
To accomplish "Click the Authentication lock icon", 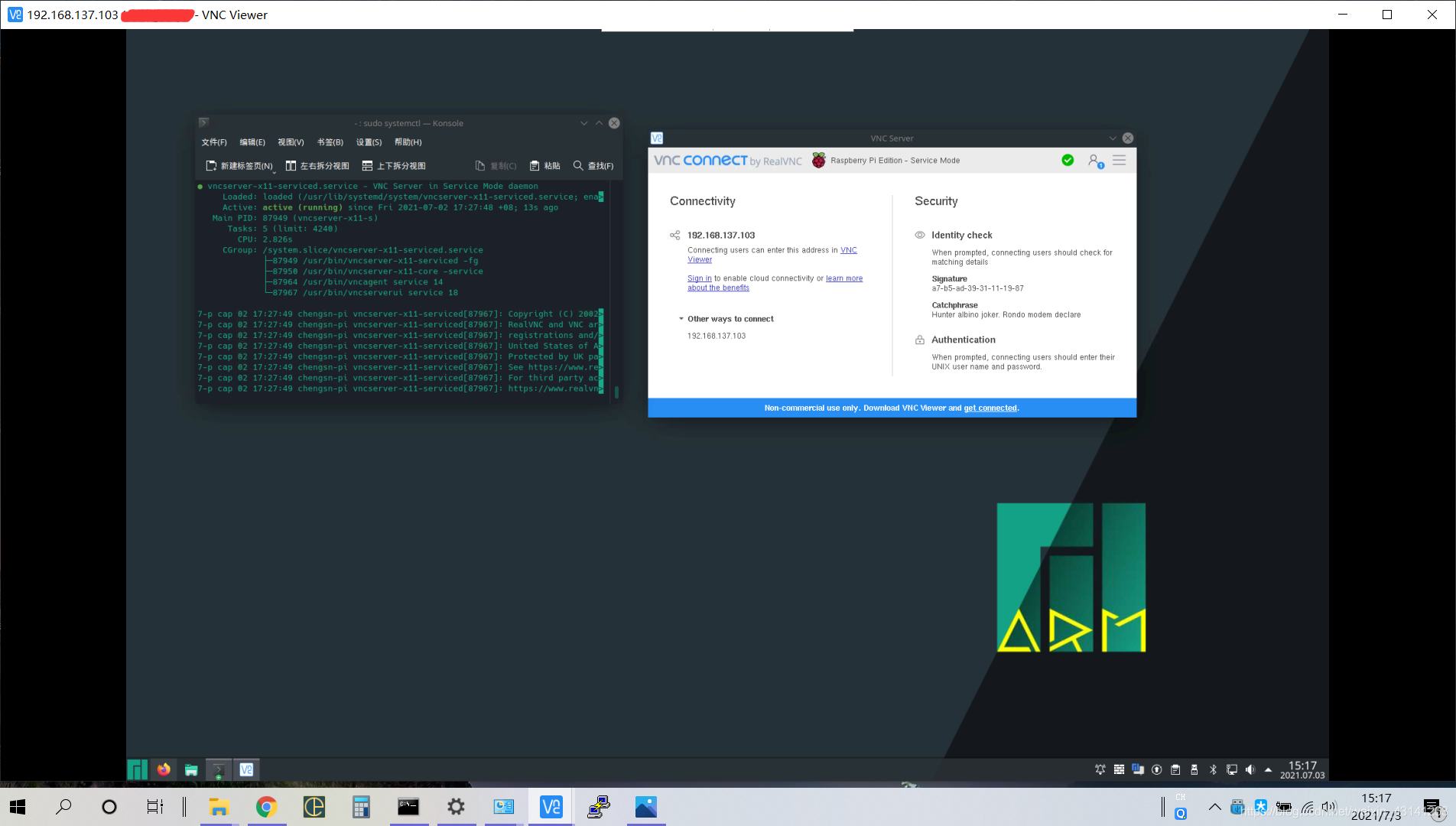I will pyautogui.click(x=920, y=340).
